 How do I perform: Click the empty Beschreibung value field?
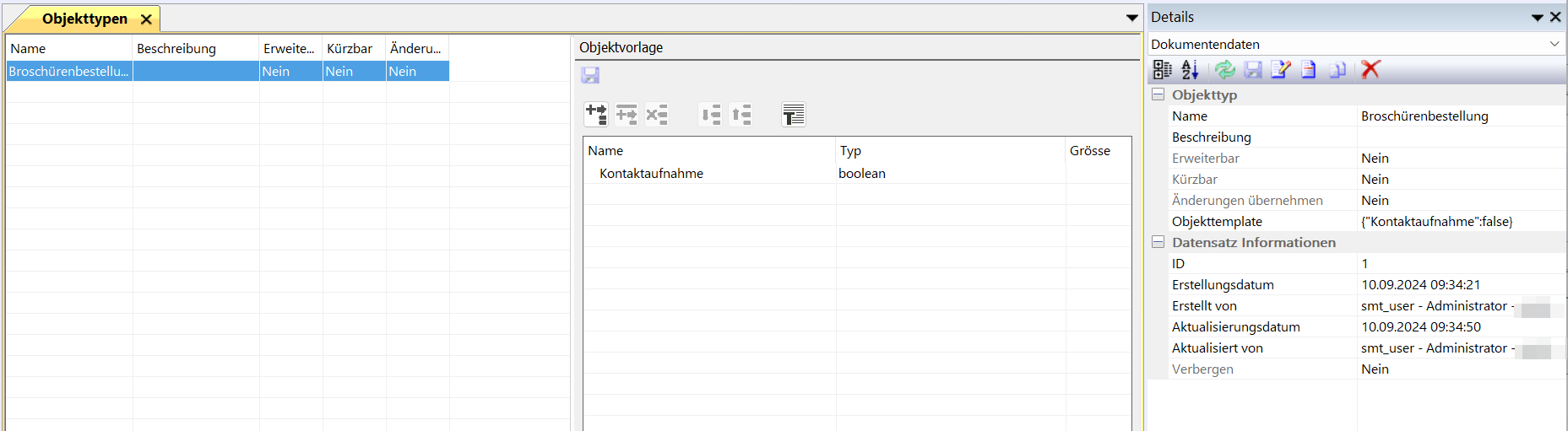click(1461, 137)
